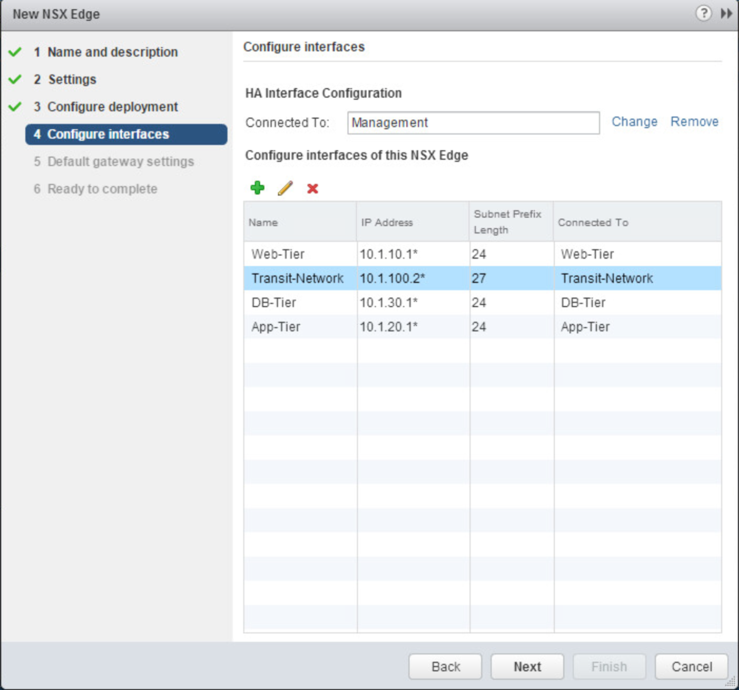
Task: Open help via question mark icon
Action: pos(704,14)
